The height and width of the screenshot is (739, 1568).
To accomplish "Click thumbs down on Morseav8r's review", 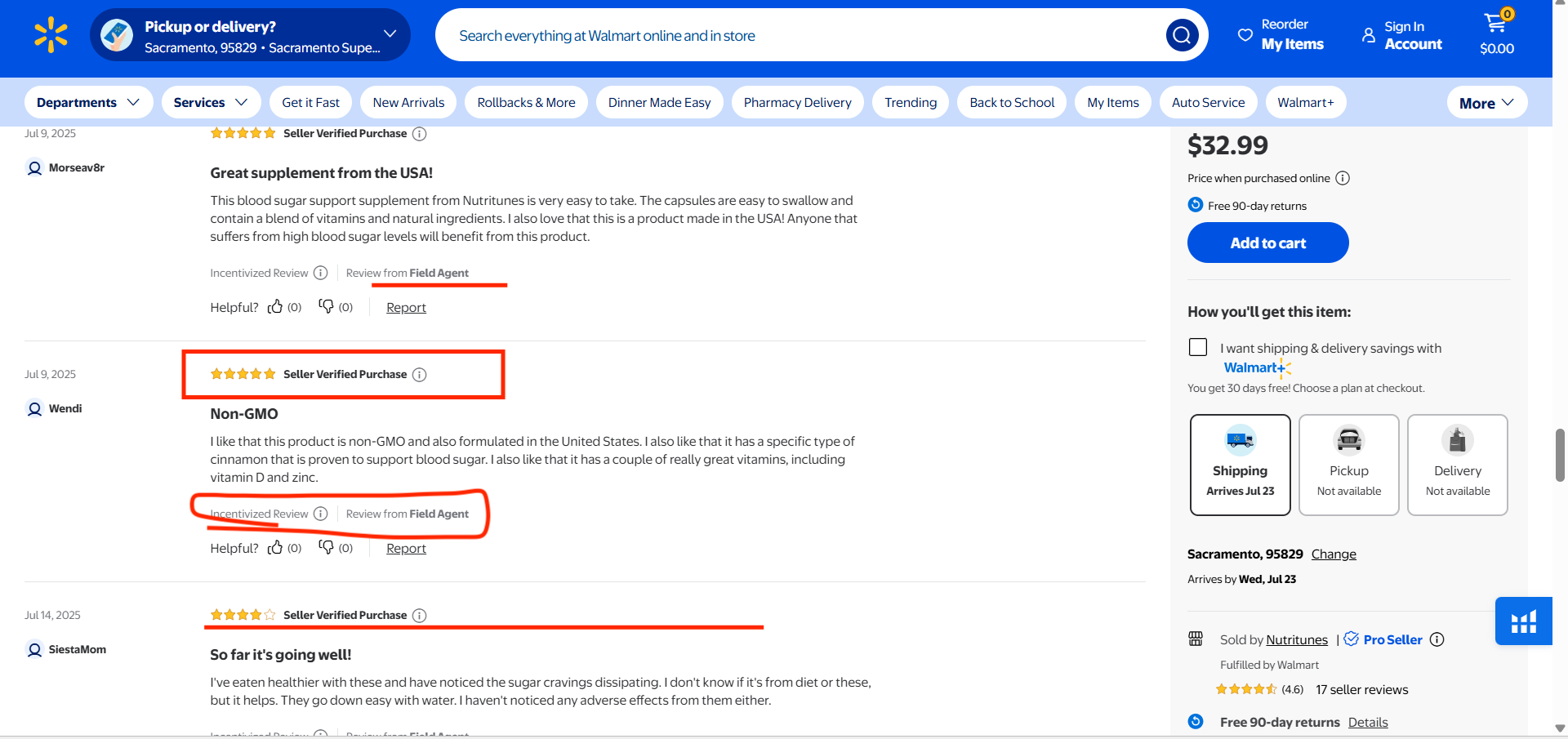I will coord(326,306).
